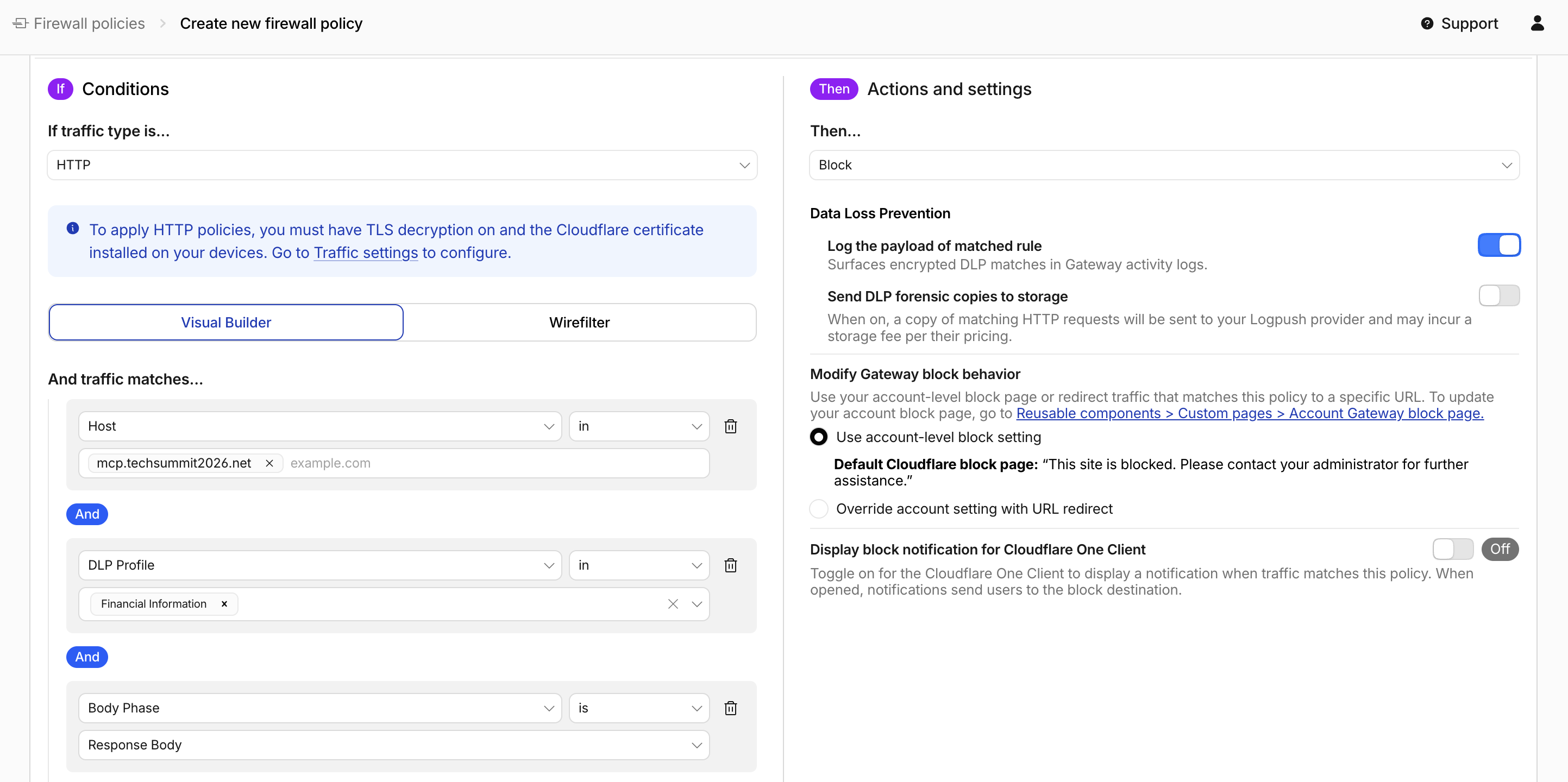The image size is (1568, 782).
Task: Click the Off label badge
Action: pos(1499,549)
